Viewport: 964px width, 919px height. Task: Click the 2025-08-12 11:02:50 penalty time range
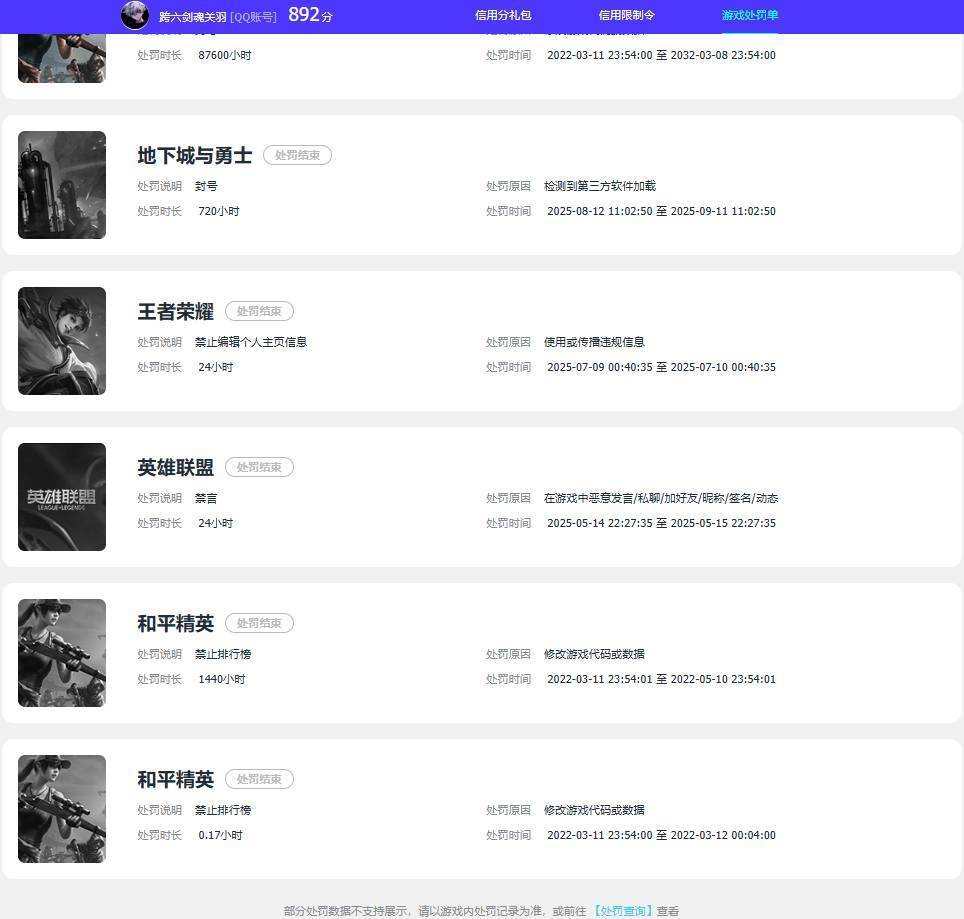pos(662,211)
